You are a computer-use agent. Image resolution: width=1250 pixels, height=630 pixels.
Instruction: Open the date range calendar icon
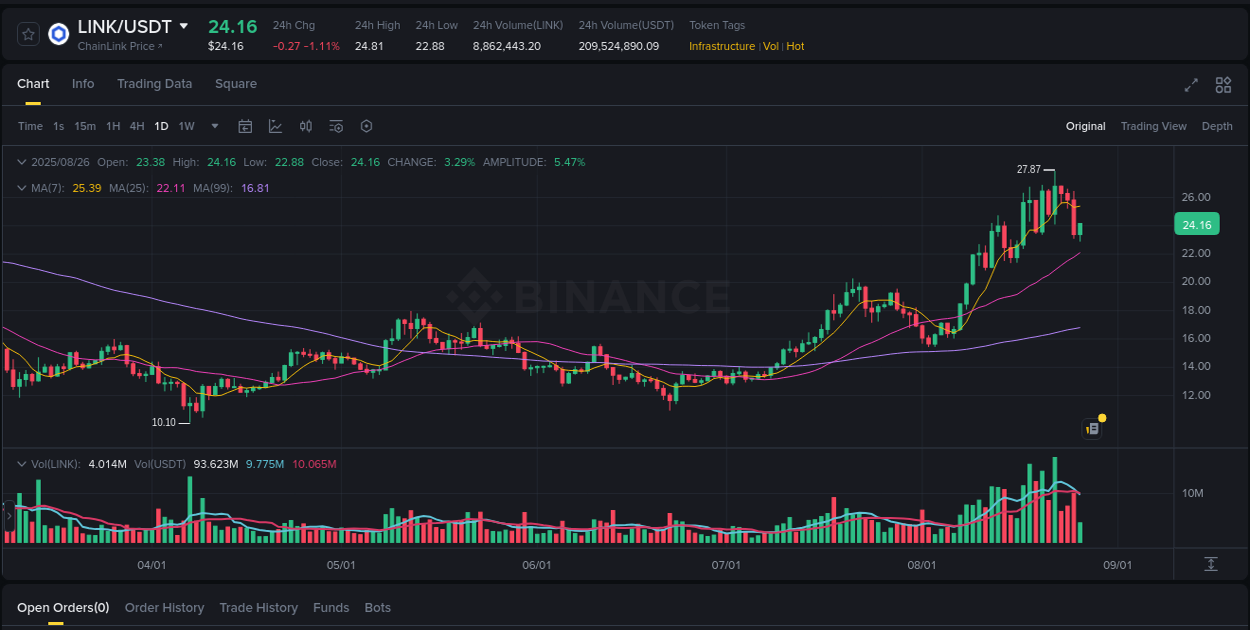pyautogui.click(x=245, y=126)
